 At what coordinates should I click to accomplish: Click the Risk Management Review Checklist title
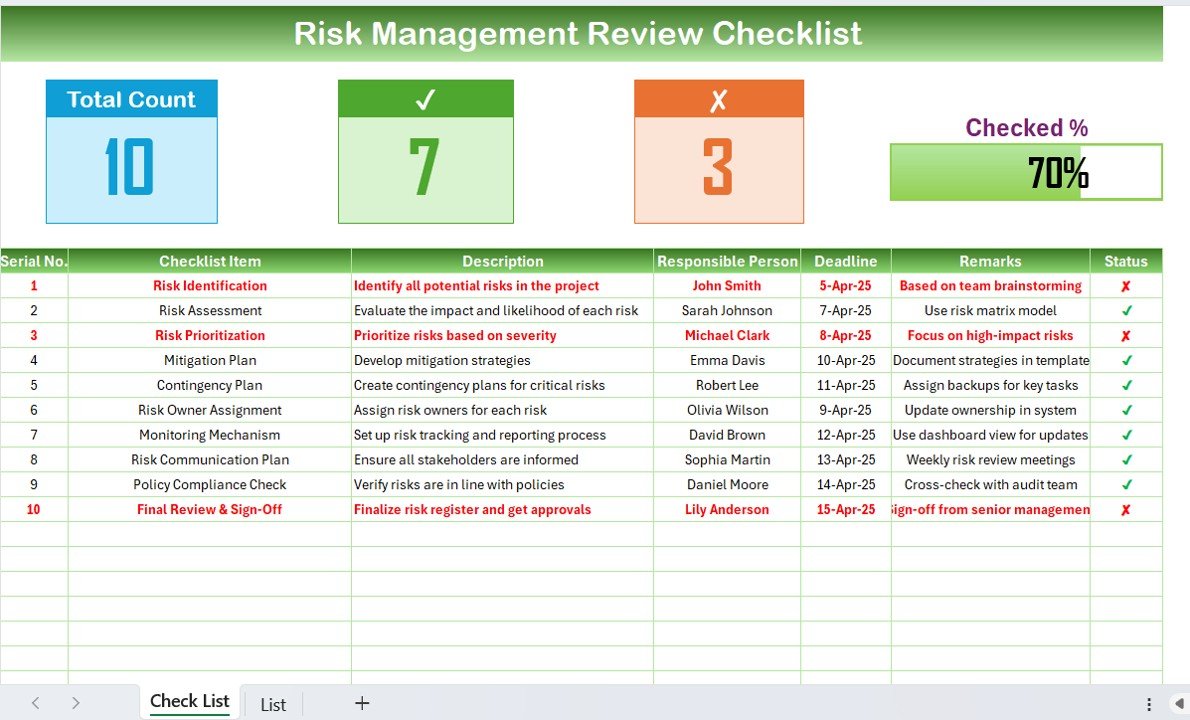pos(578,33)
